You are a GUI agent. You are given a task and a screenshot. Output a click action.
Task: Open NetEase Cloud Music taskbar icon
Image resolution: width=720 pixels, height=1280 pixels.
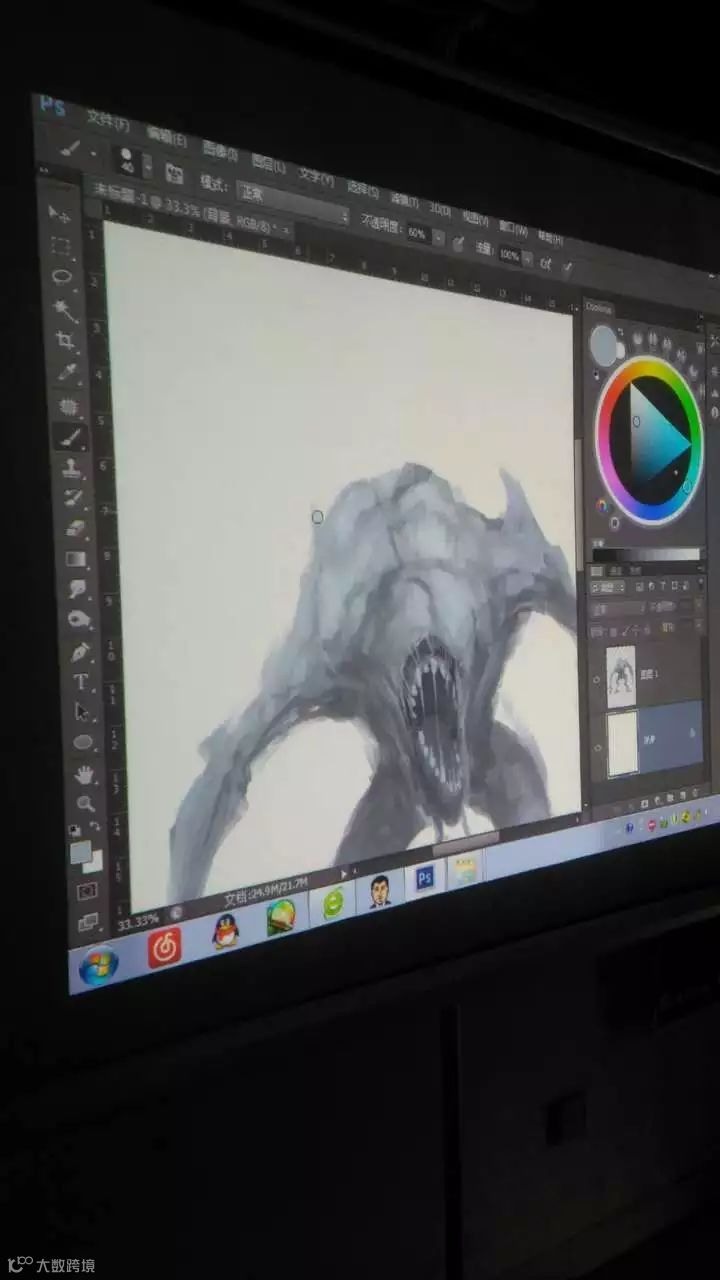point(165,947)
